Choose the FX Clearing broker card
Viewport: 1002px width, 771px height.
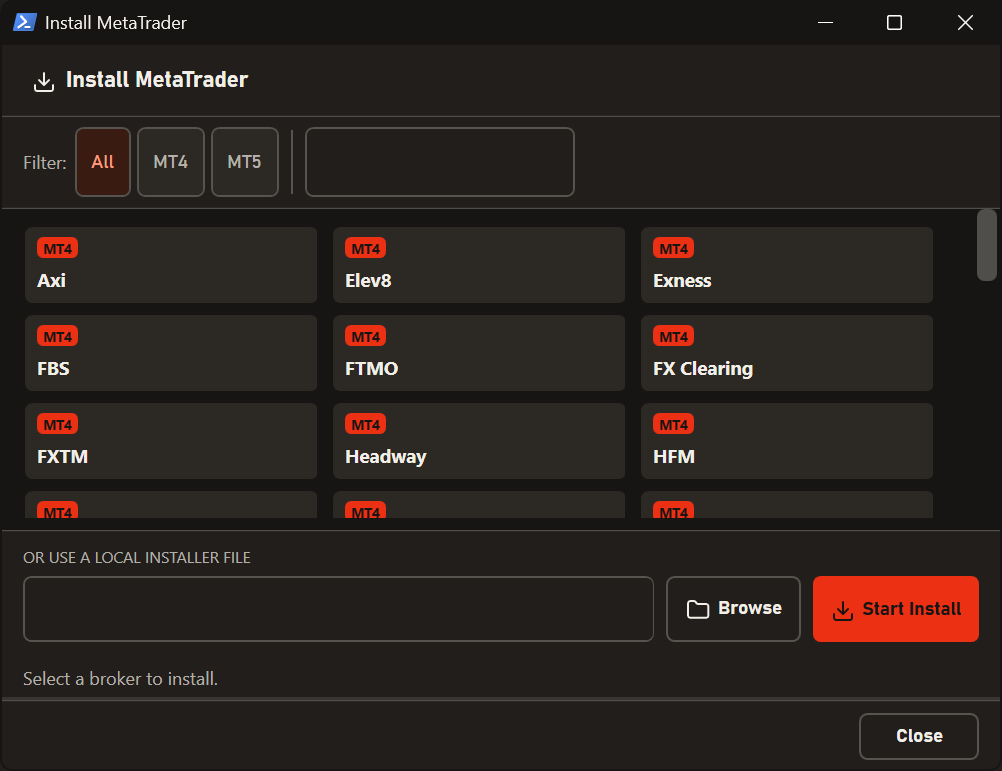(x=787, y=353)
